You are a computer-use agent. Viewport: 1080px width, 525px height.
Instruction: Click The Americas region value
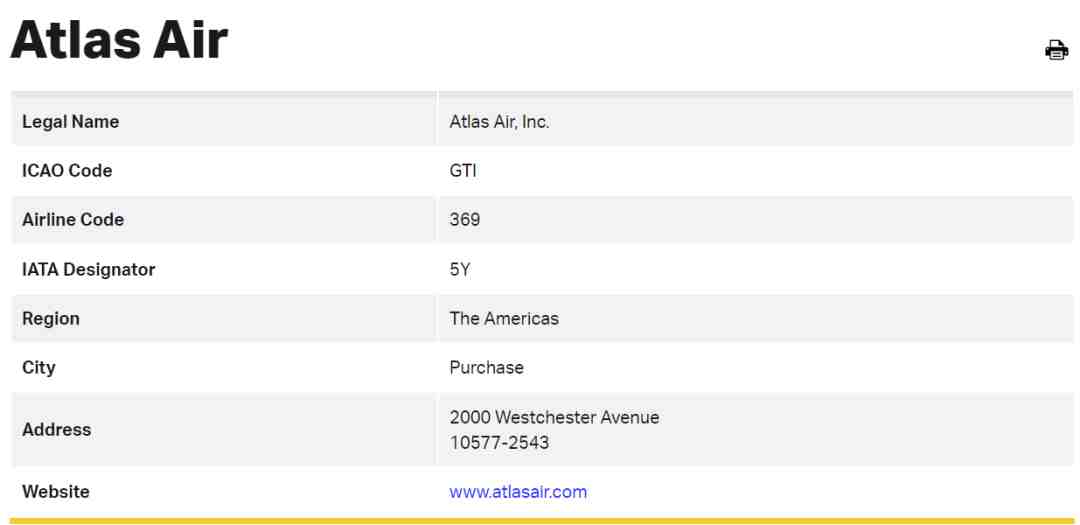click(504, 318)
